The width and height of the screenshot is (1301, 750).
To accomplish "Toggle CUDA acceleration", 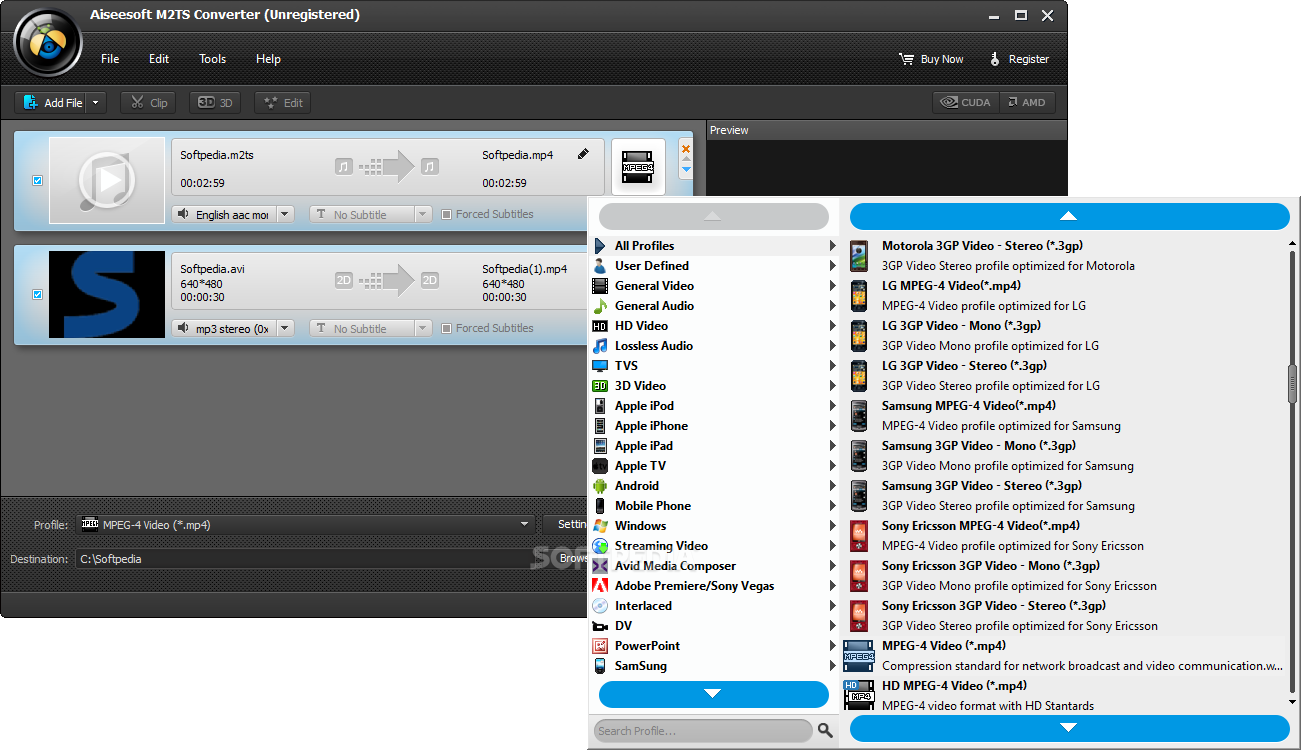I will pos(966,102).
